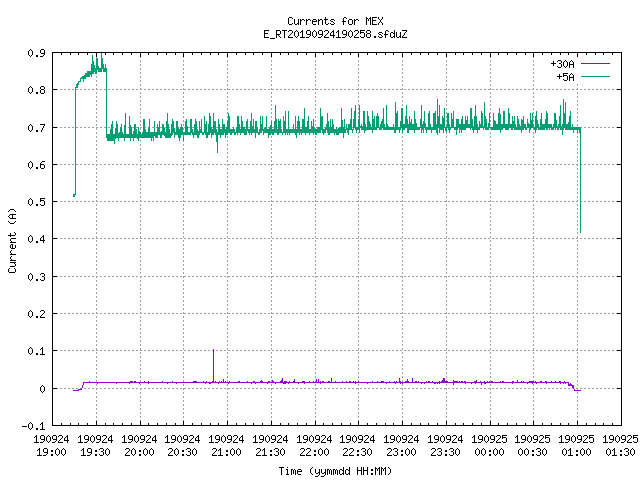Click the 0.3 y-axis tick label
Viewport: 640px width, 480px height.
coord(36,277)
